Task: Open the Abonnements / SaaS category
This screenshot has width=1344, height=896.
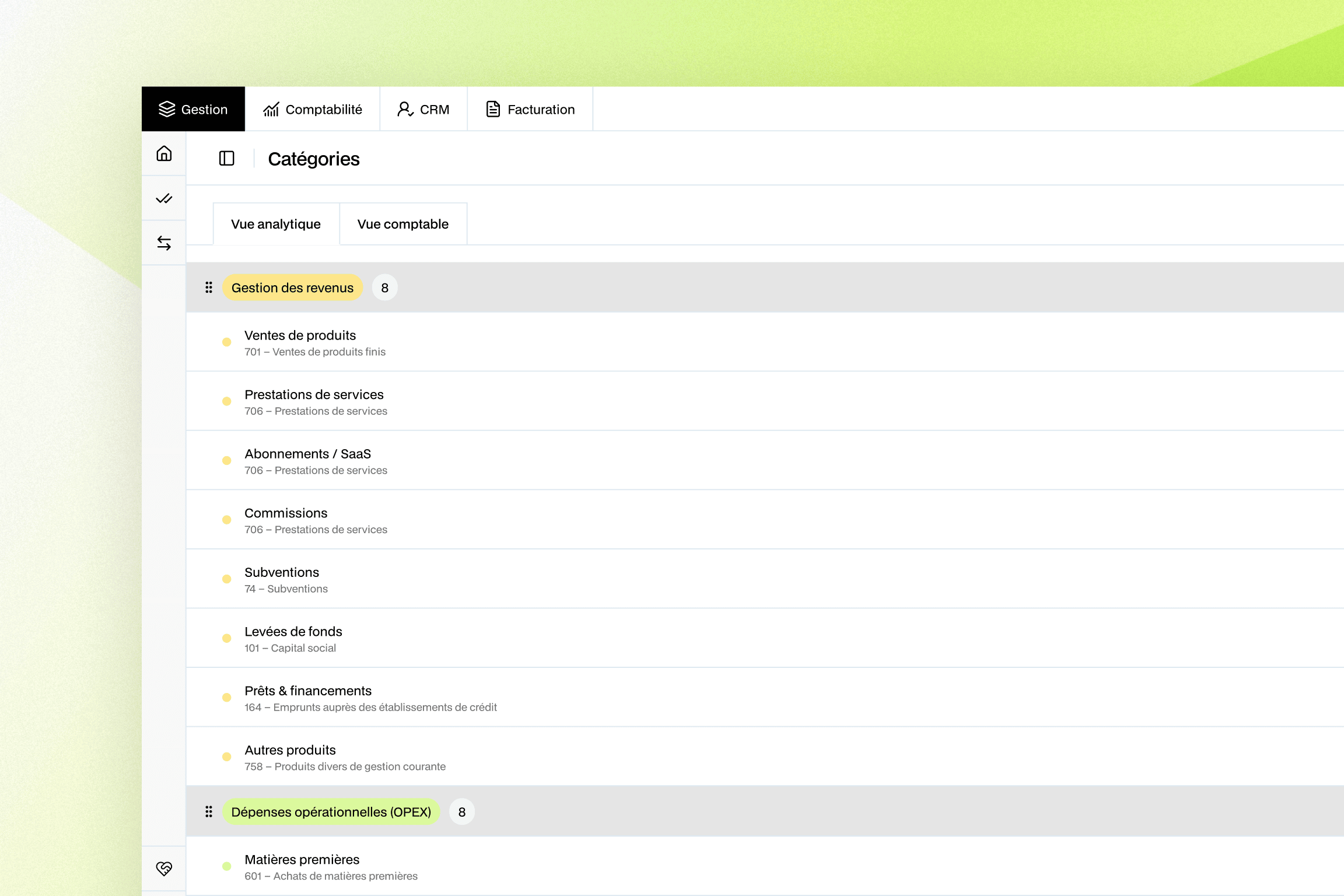Action: click(307, 454)
